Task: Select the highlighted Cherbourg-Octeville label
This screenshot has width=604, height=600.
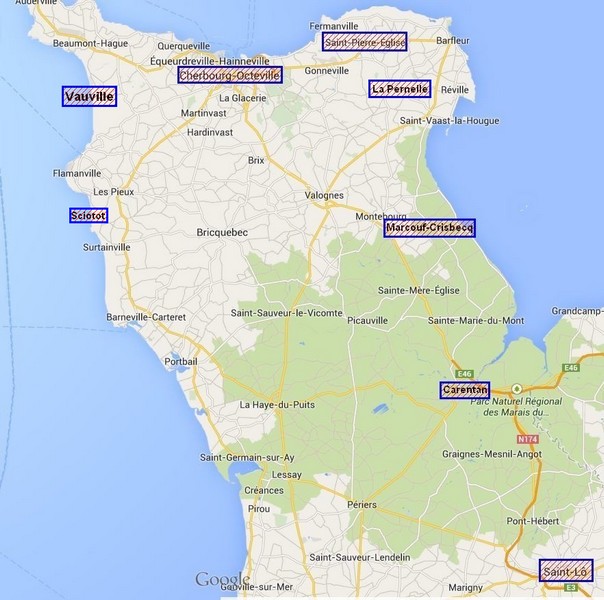Action: click(x=230, y=75)
